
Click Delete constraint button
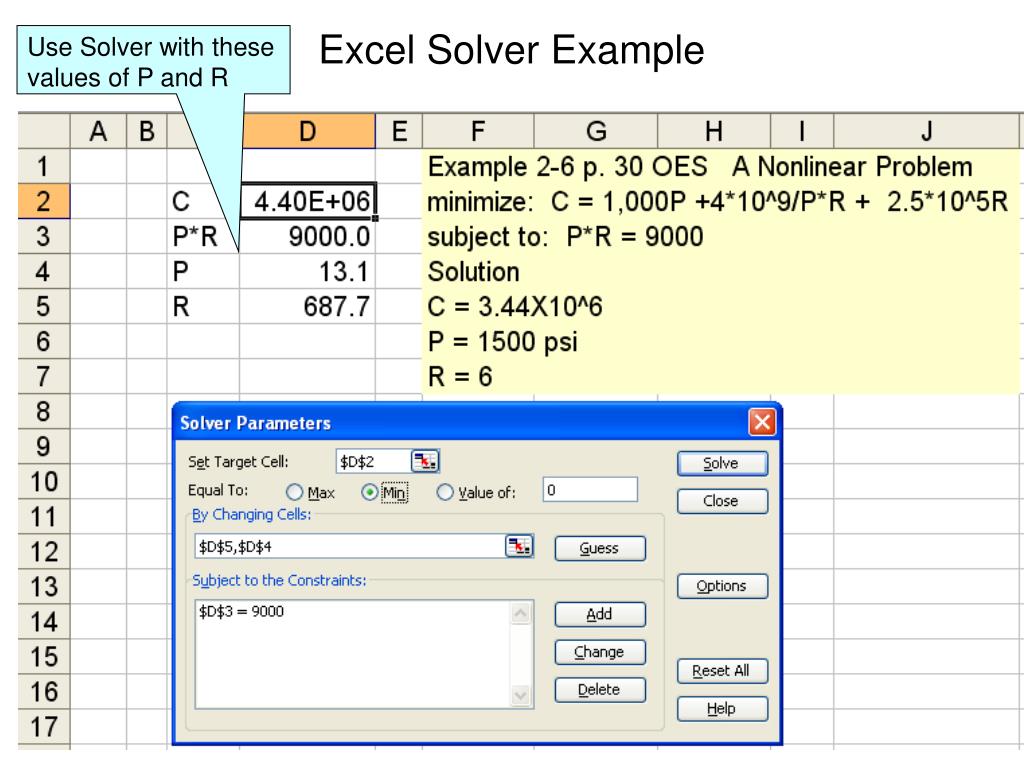click(x=600, y=690)
